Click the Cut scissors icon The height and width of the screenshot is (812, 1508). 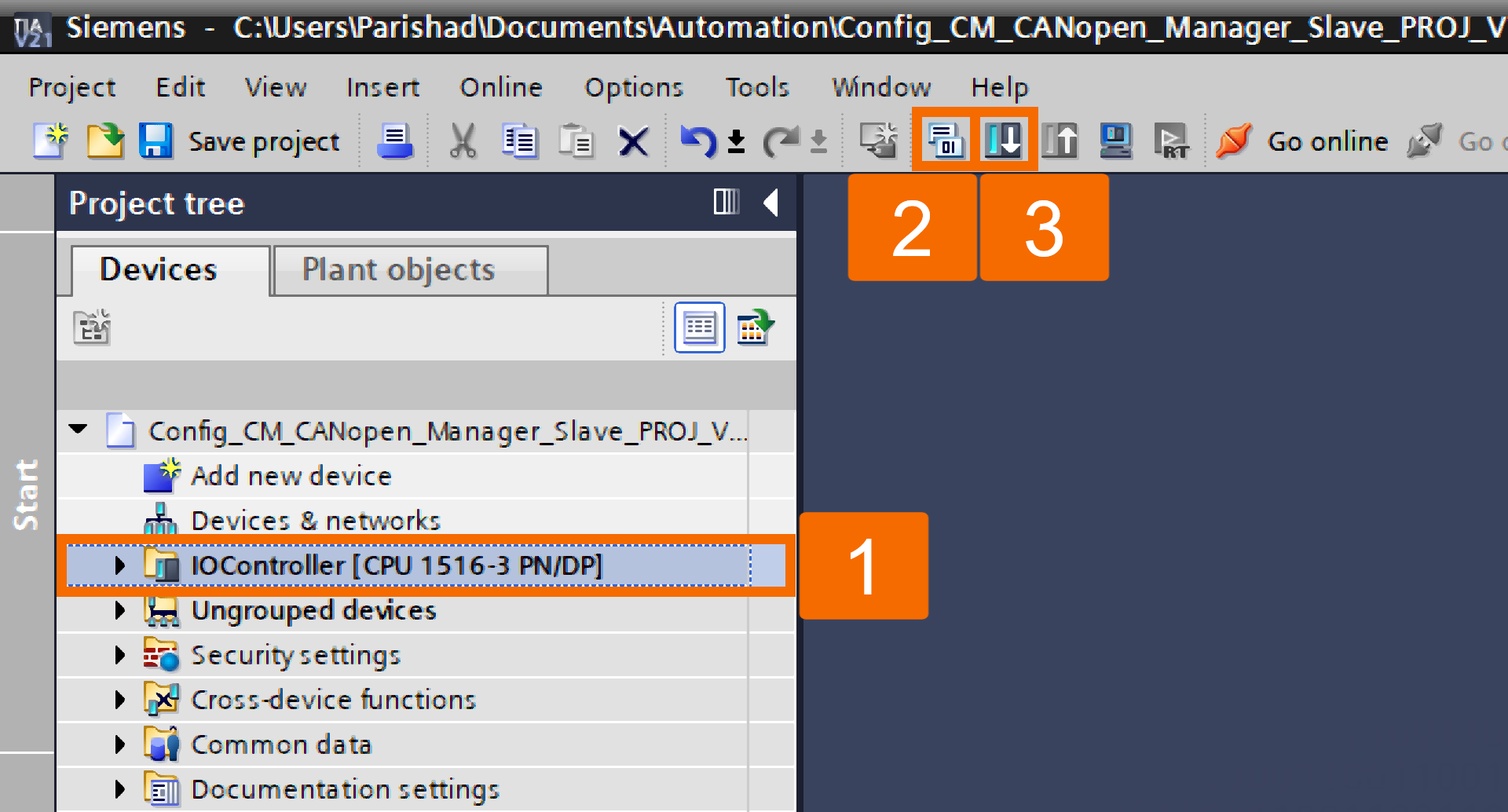tap(463, 141)
